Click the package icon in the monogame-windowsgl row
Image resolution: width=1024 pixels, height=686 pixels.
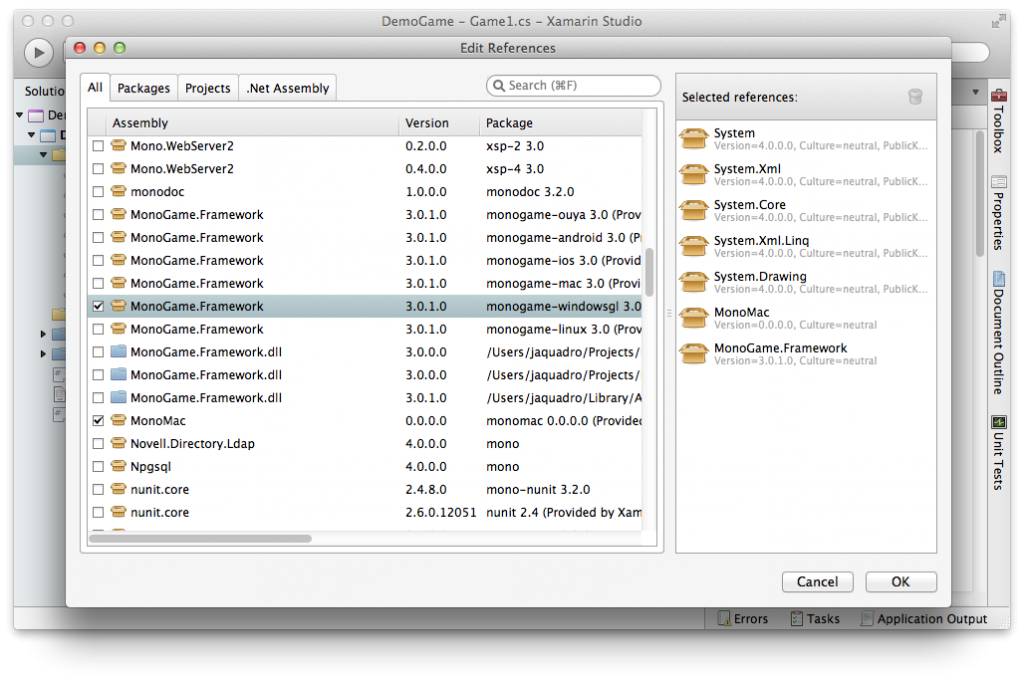tap(118, 306)
